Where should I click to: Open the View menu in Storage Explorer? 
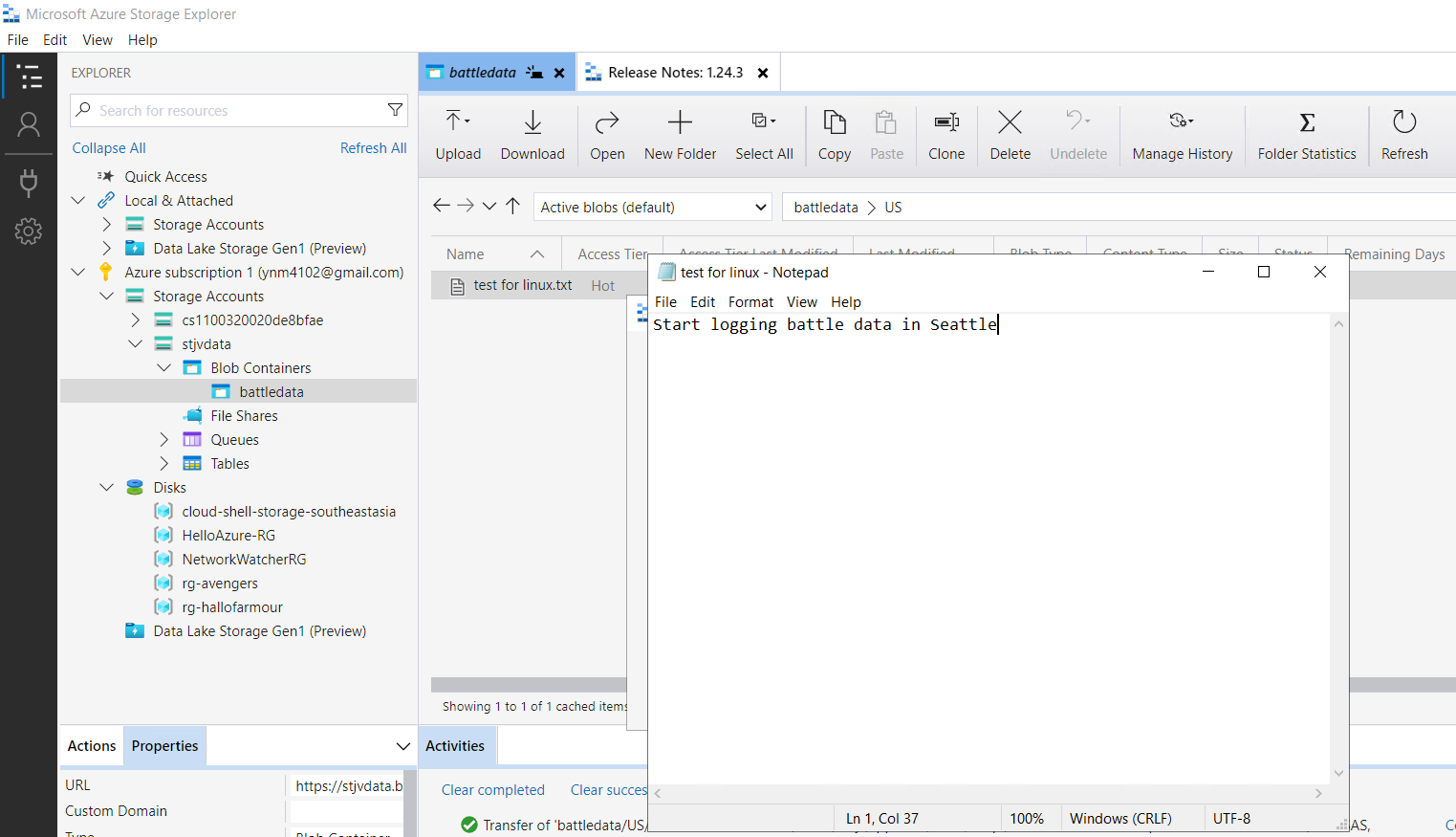[98, 39]
